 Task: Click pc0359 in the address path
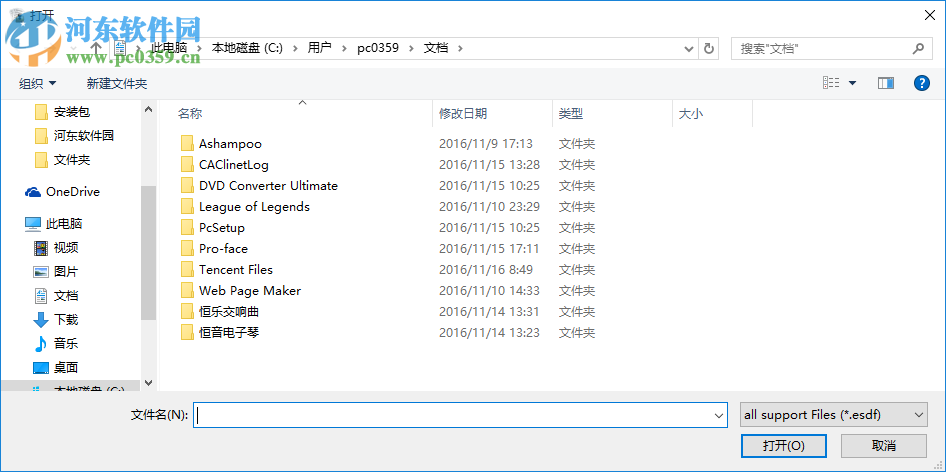pyautogui.click(x=378, y=48)
